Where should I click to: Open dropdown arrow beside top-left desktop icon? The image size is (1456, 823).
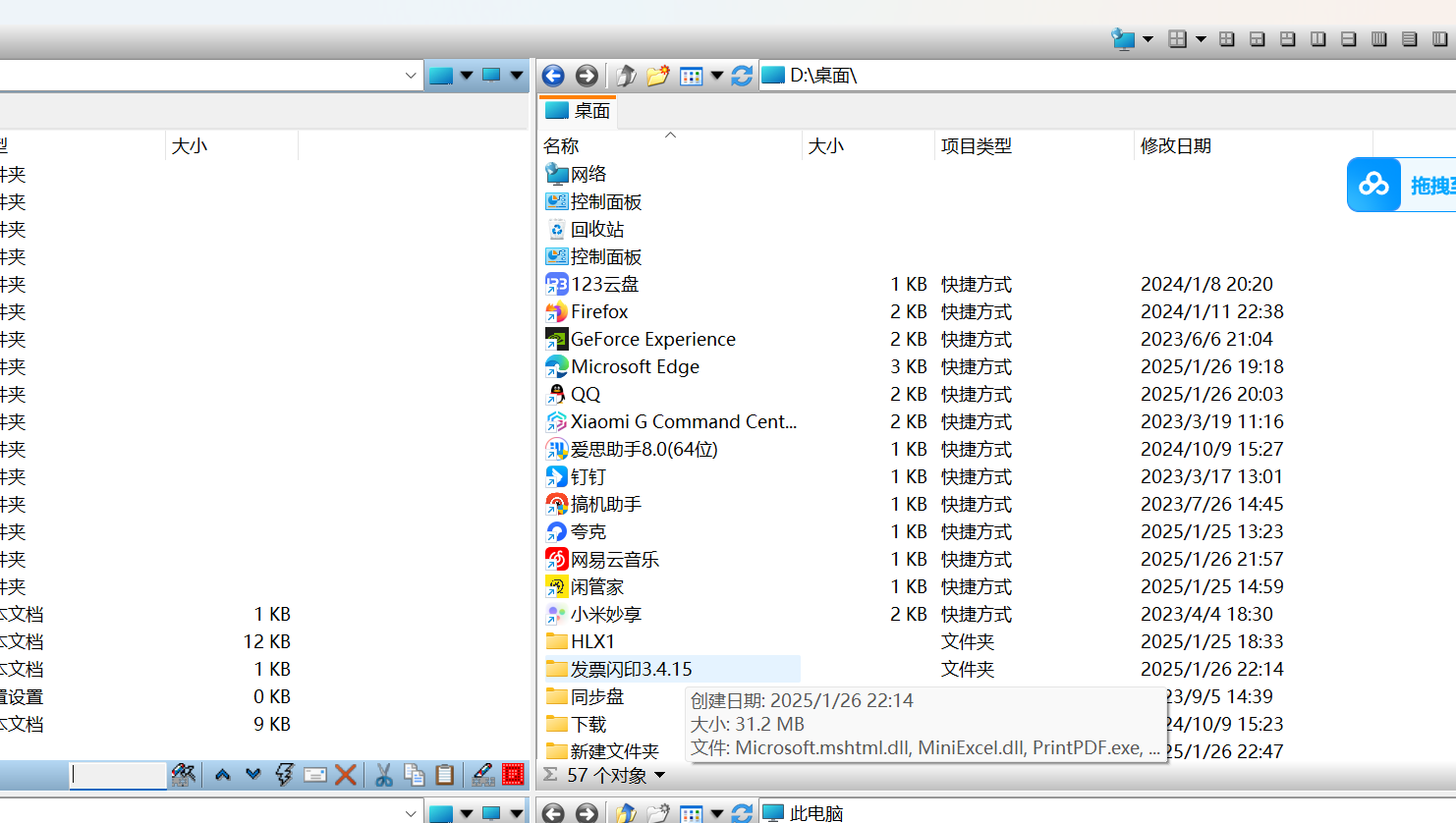467,76
